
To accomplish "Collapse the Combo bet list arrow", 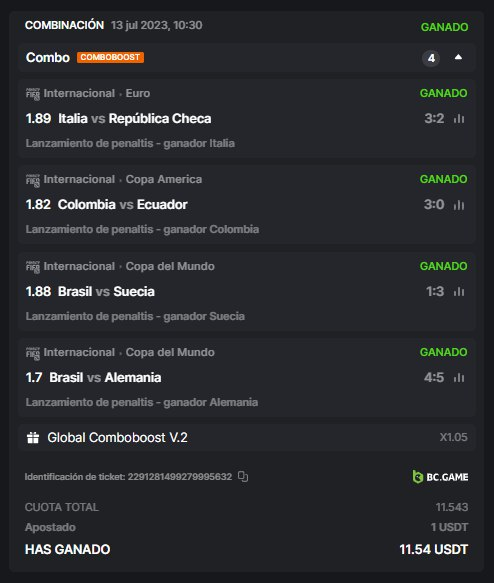I will (x=458, y=57).
